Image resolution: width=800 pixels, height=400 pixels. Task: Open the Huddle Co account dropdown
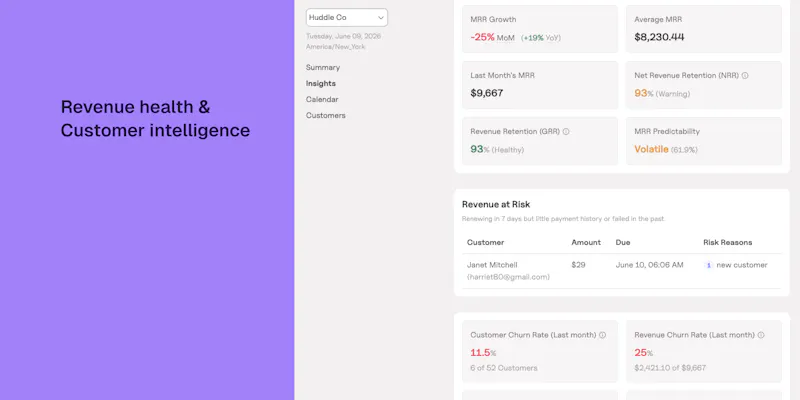click(346, 17)
